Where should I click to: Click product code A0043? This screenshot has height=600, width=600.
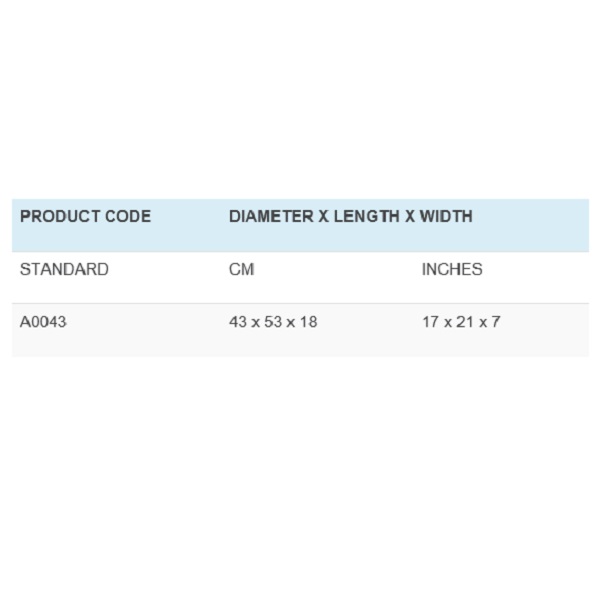click(43, 322)
